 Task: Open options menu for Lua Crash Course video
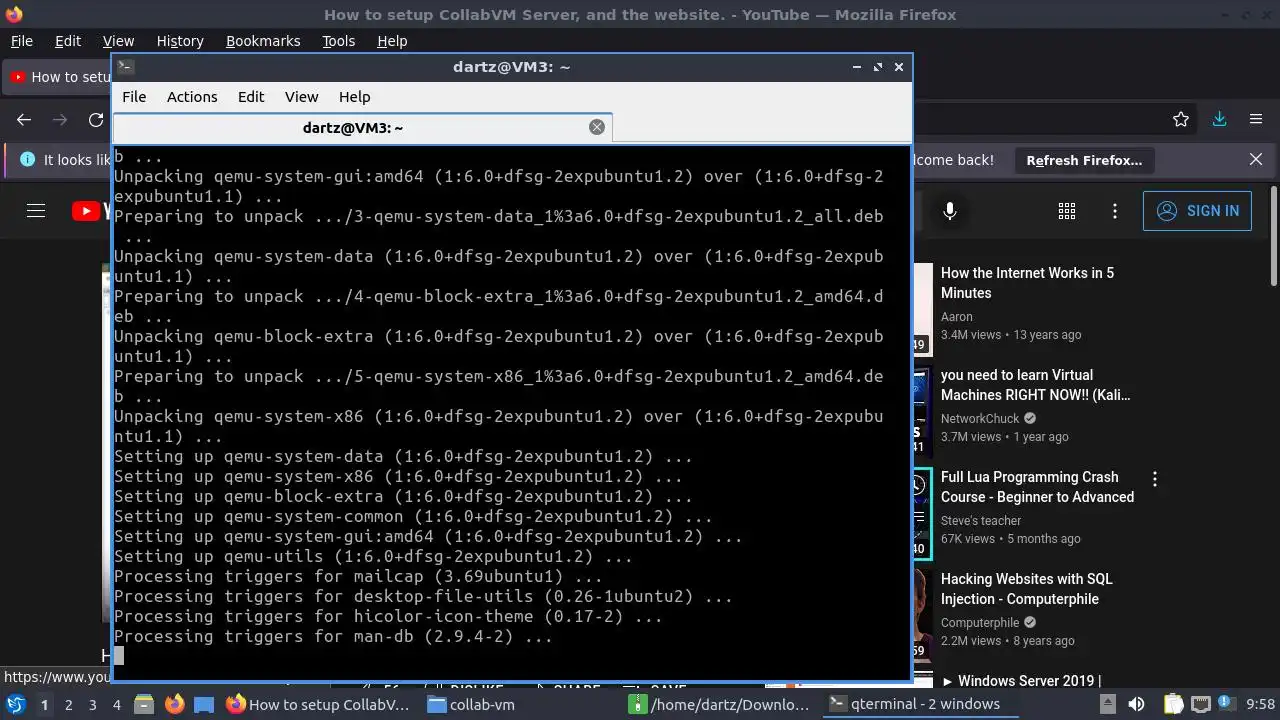point(1155,480)
